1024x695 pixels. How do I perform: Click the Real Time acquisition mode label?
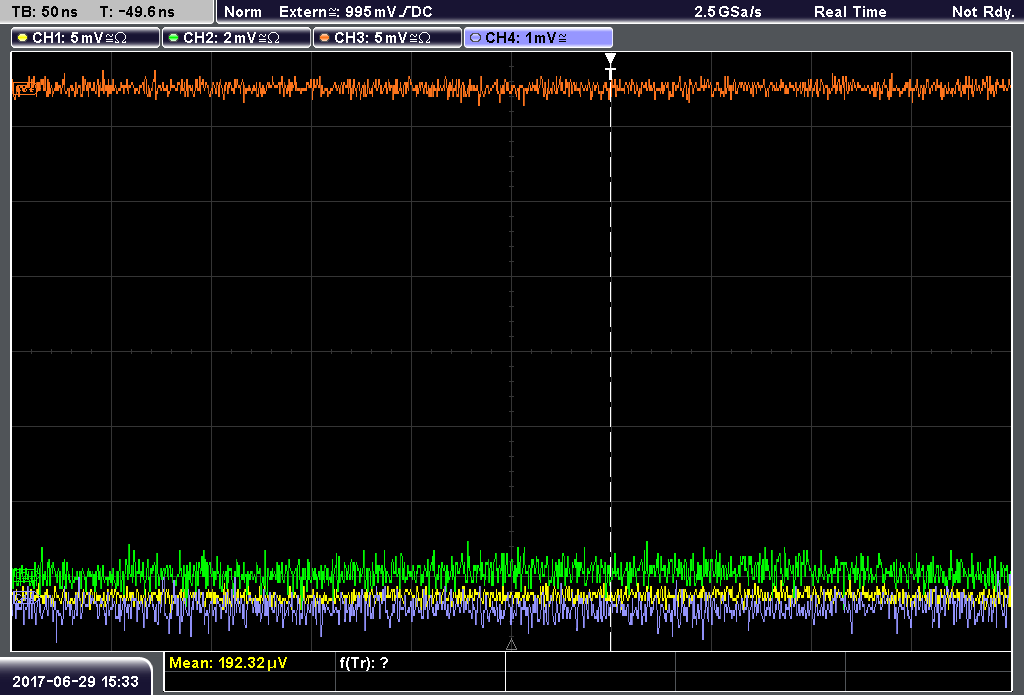click(x=850, y=12)
